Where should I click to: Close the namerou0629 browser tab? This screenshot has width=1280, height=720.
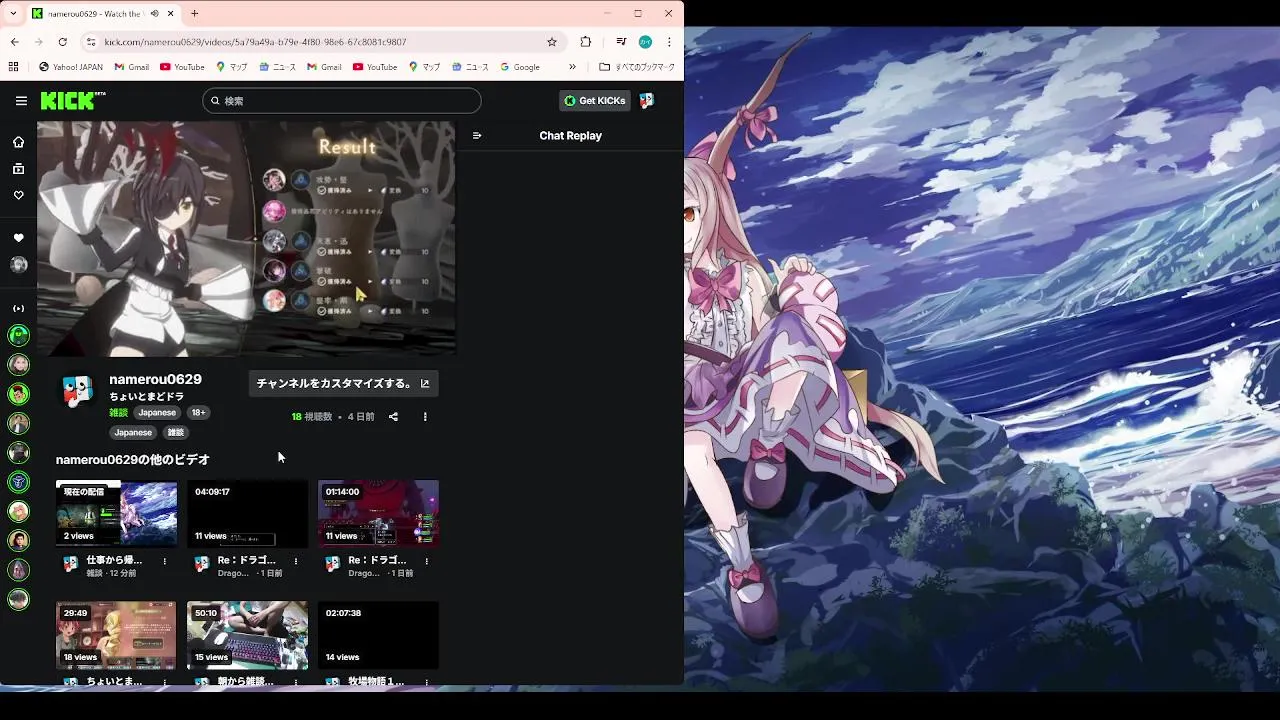pyautogui.click(x=171, y=14)
